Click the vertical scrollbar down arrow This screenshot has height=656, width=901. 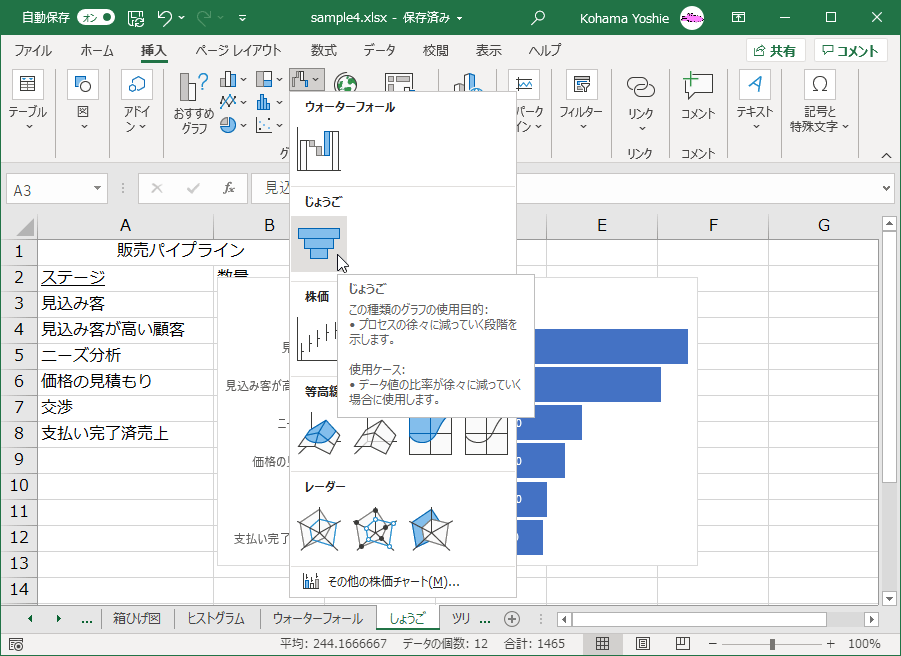889,599
